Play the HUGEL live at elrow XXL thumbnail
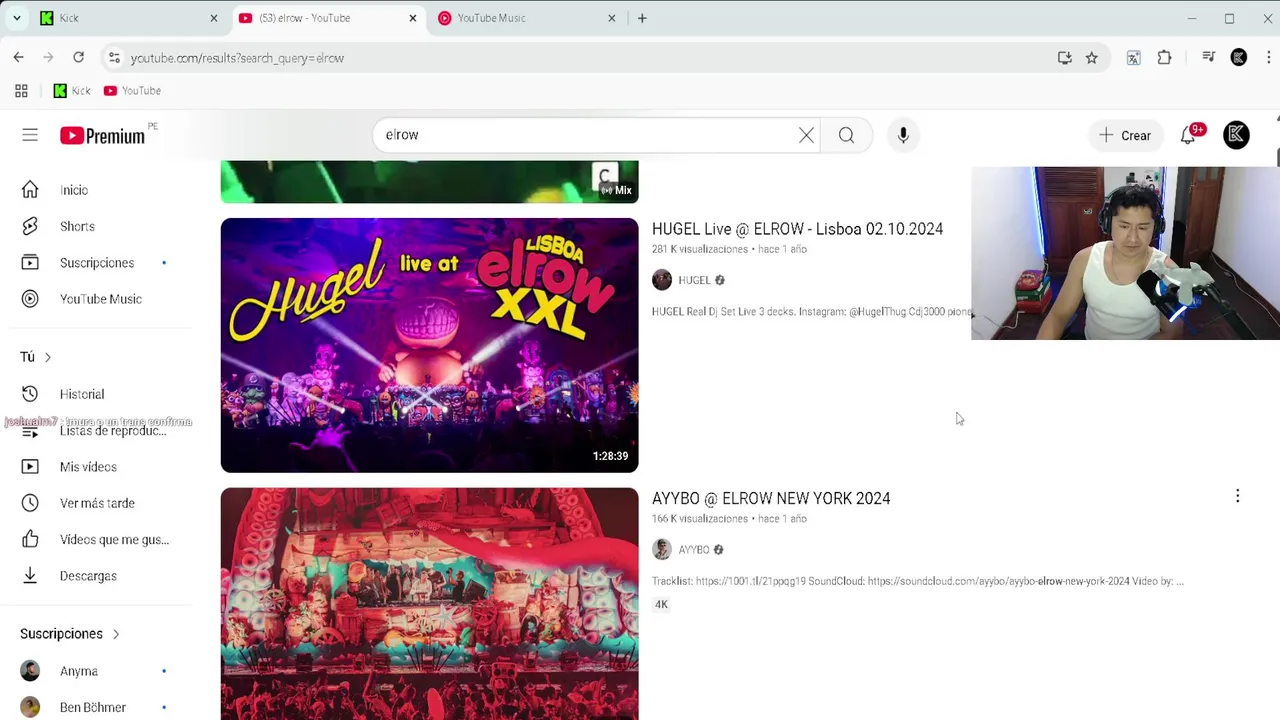 pos(429,345)
